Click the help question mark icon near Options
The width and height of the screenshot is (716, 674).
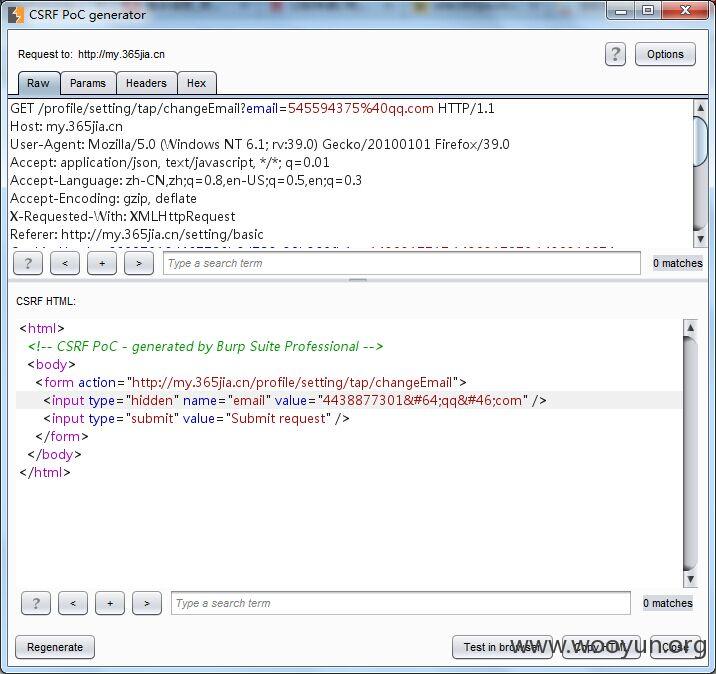(x=615, y=54)
